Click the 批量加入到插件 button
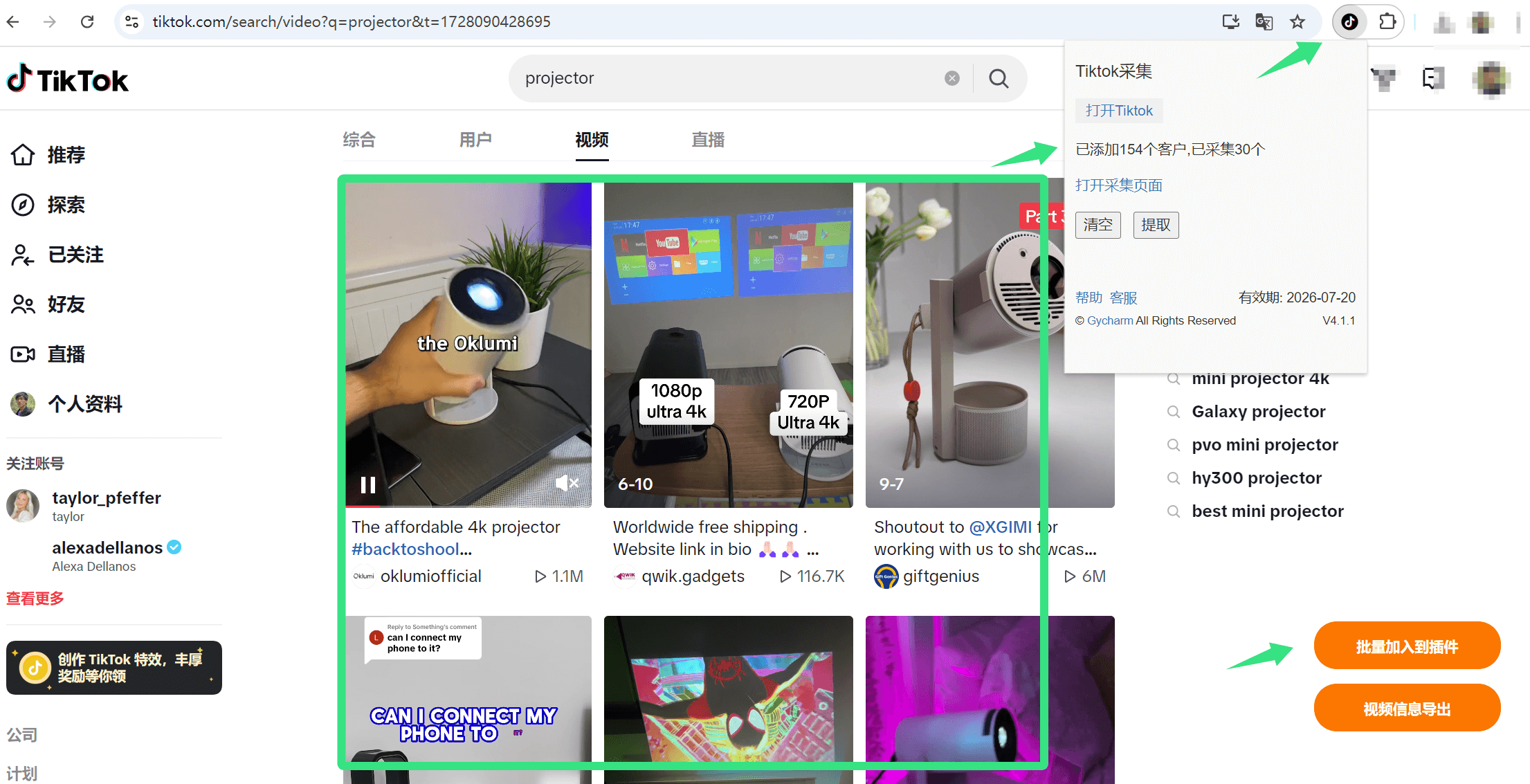The image size is (1530, 784). [1407, 646]
